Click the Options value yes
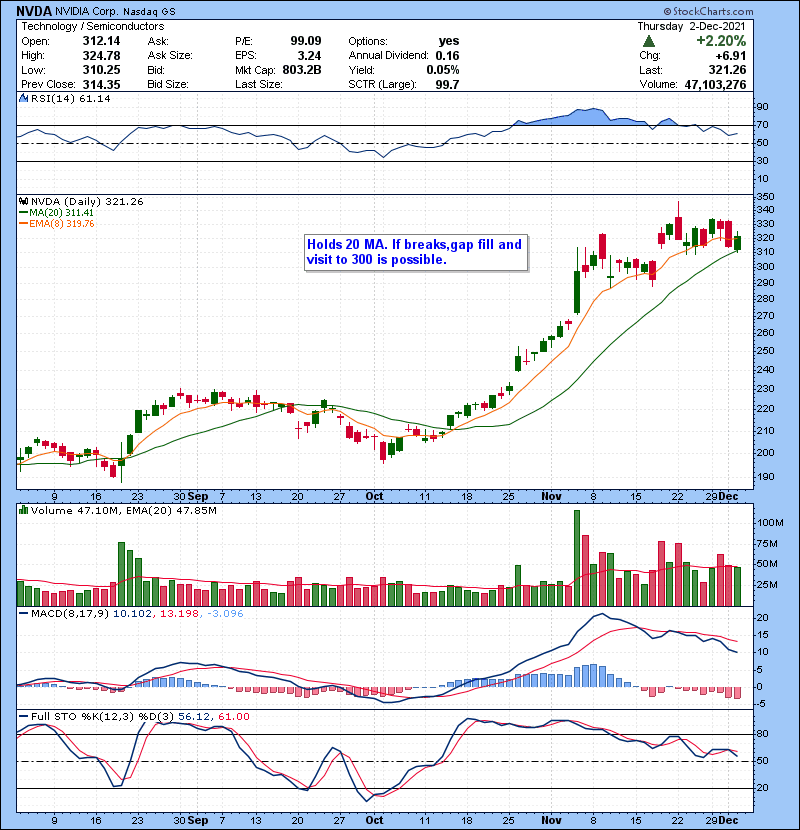This screenshot has width=800, height=830. pyautogui.click(x=448, y=41)
